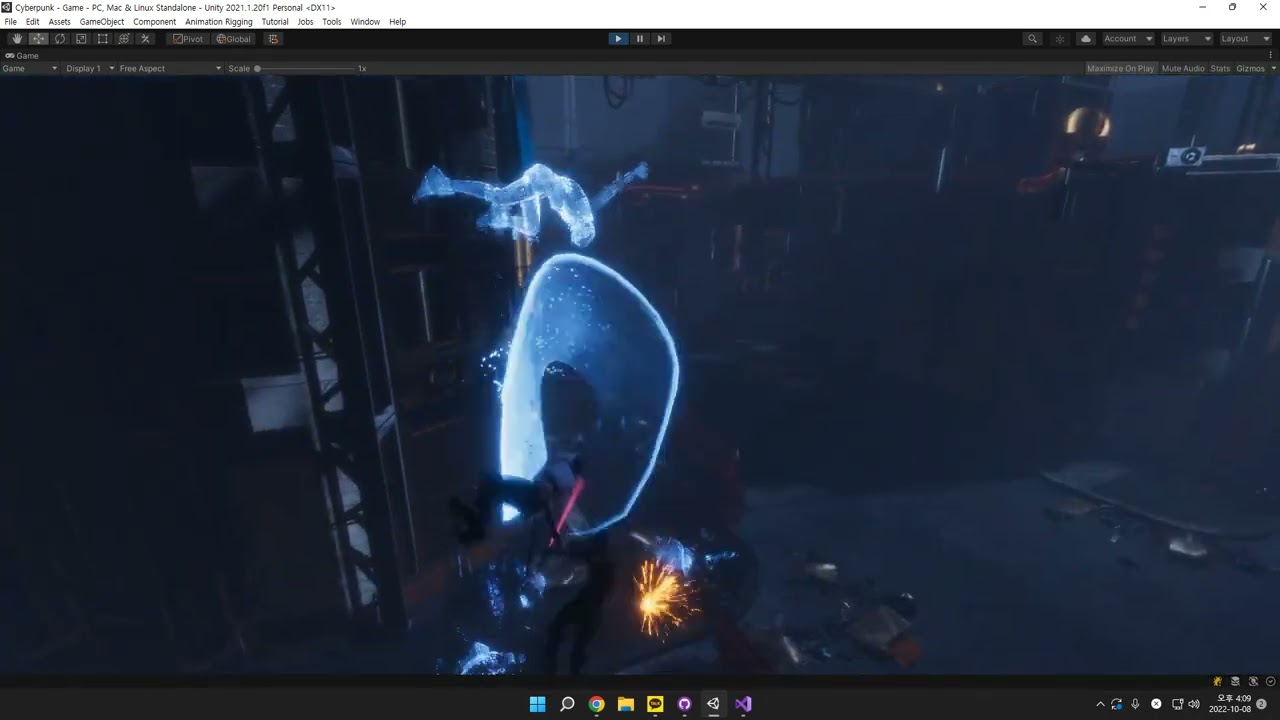Toggle Maximize On Play
Image resolution: width=1280 pixels, height=720 pixels.
pyautogui.click(x=1120, y=68)
